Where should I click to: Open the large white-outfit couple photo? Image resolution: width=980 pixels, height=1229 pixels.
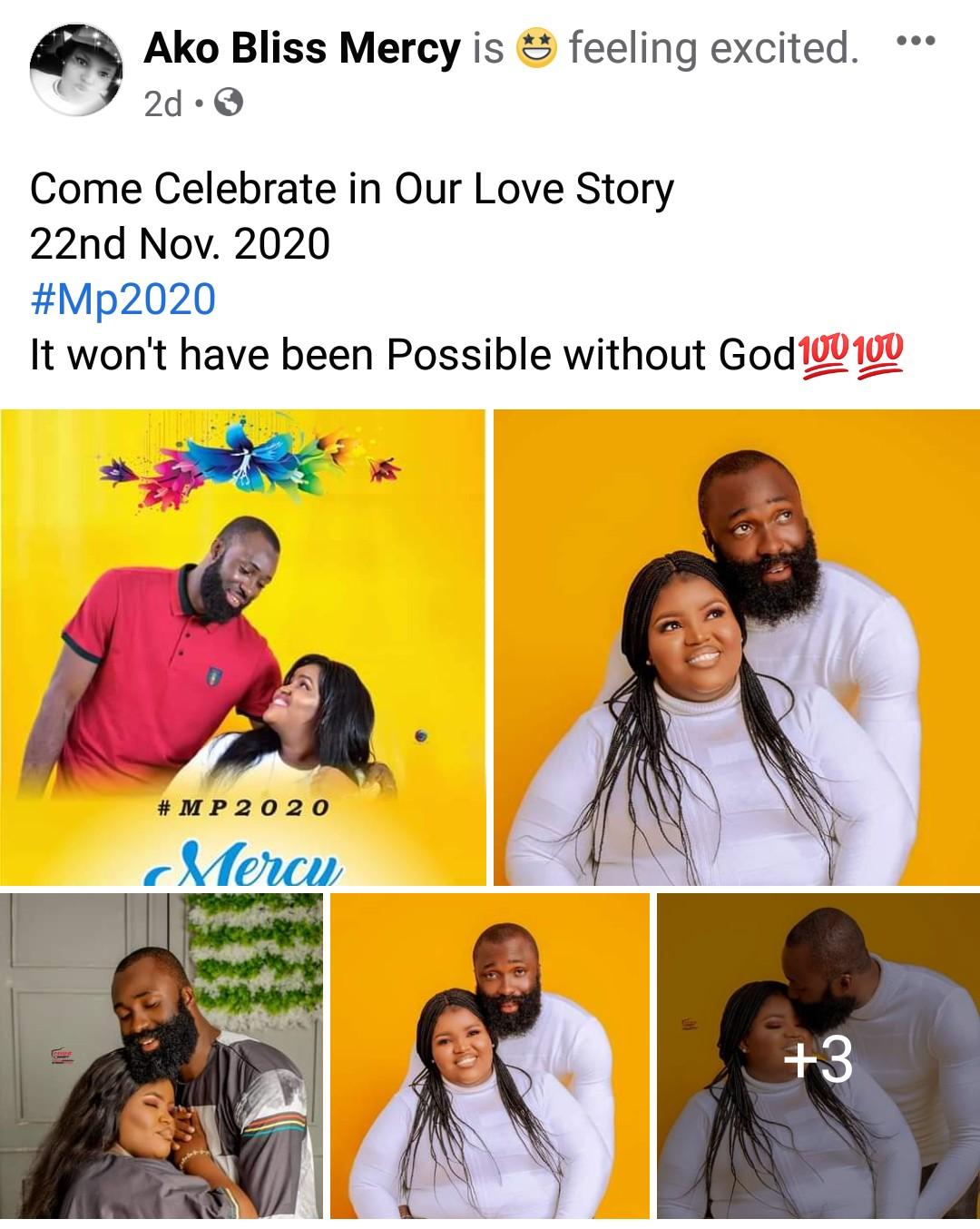click(x=737, y=647)
